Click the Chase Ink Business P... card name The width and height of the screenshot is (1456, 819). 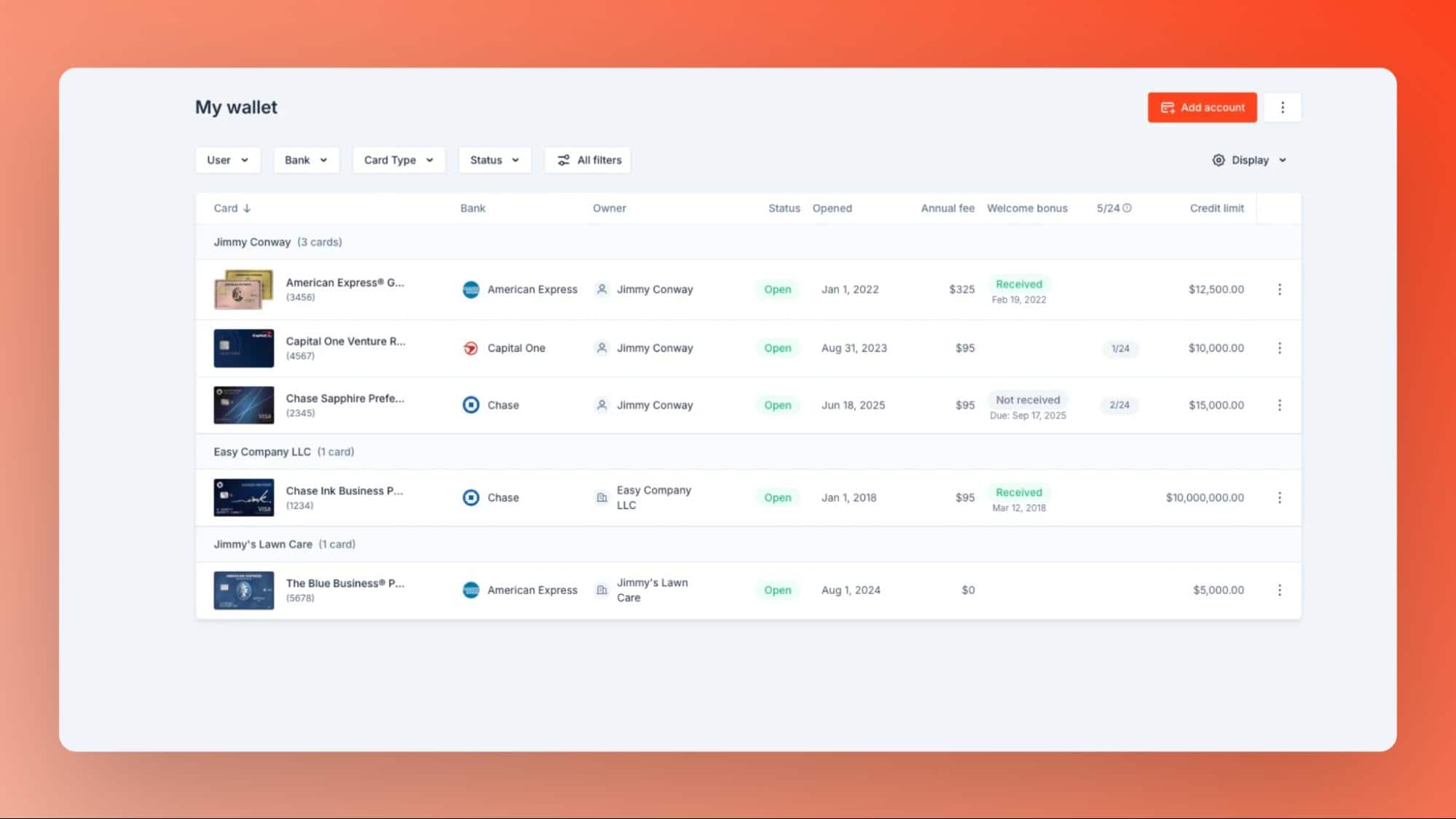click(x=344, y=491)
